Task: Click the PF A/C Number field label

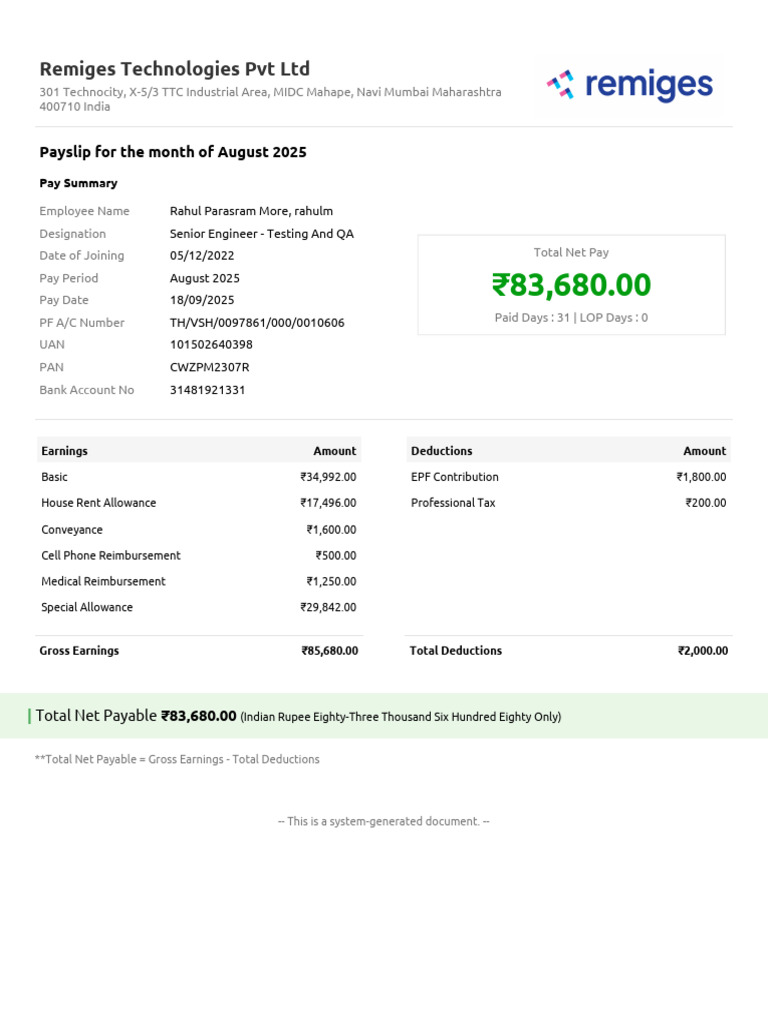Action: click(82, 323)
